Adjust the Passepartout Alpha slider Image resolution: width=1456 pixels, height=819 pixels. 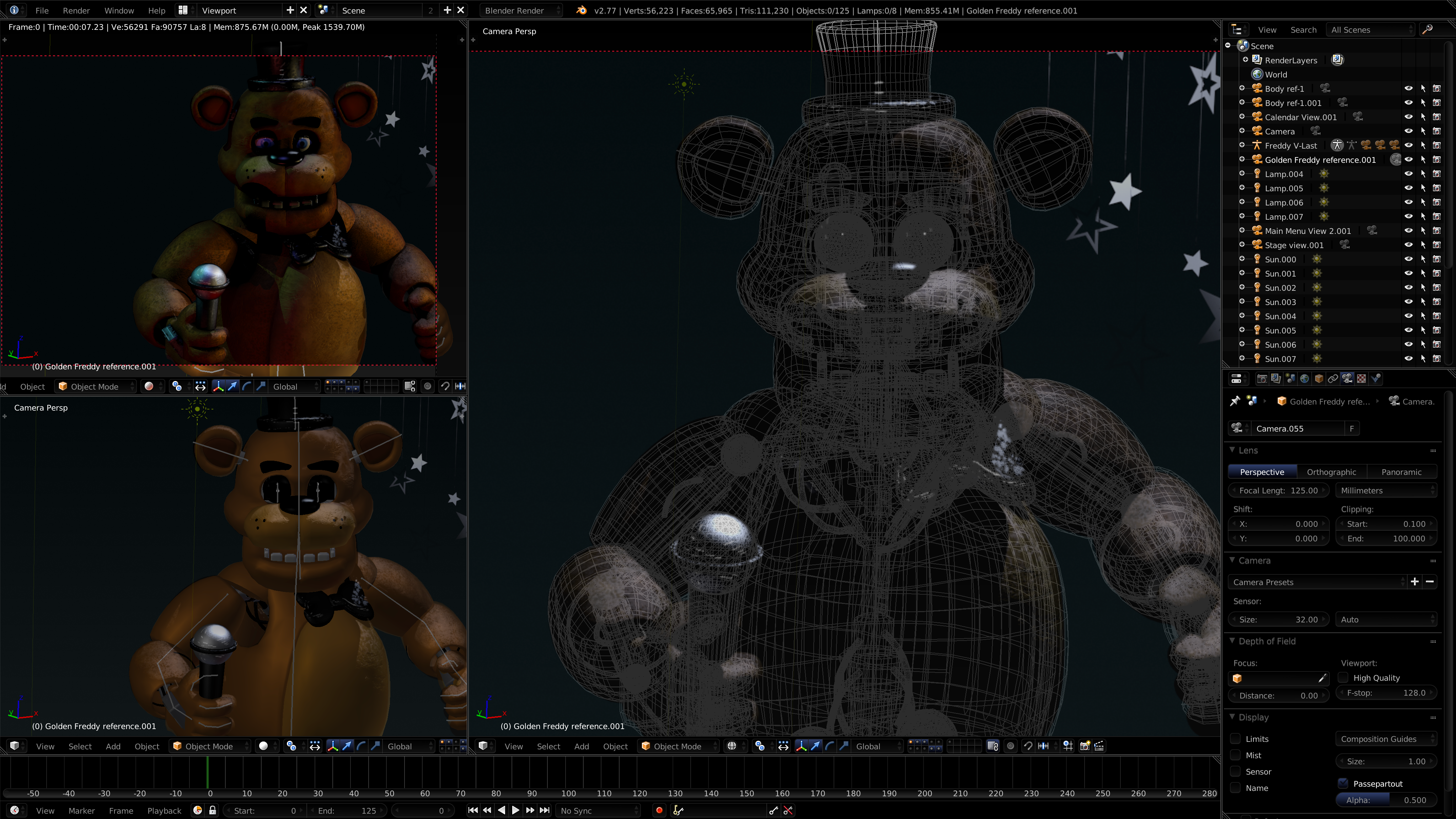point(1386,801)
